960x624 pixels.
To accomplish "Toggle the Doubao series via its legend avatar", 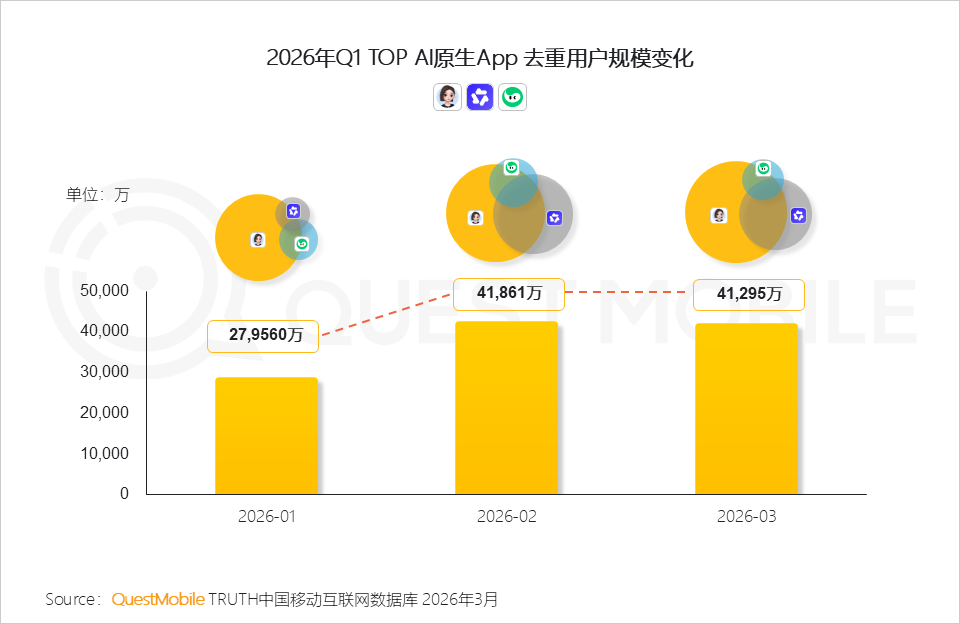I will pyautogui.click(x=448, y=97).
